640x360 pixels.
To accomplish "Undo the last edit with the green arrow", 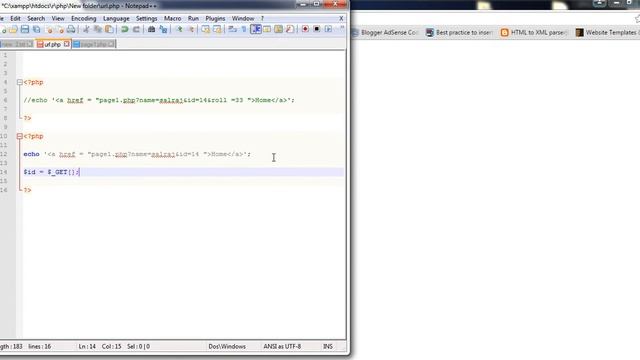I will tap(125, 29).
